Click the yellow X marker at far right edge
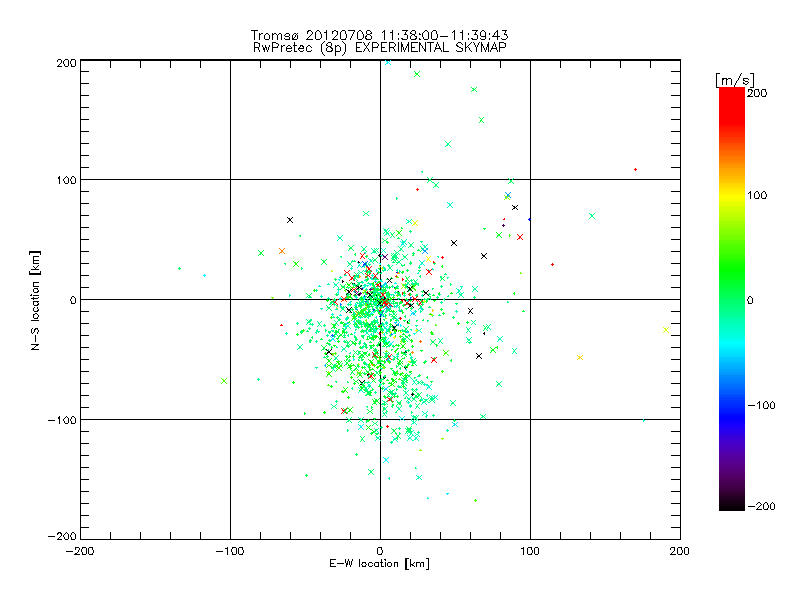 pyautogui.click(x=666, y=330)
